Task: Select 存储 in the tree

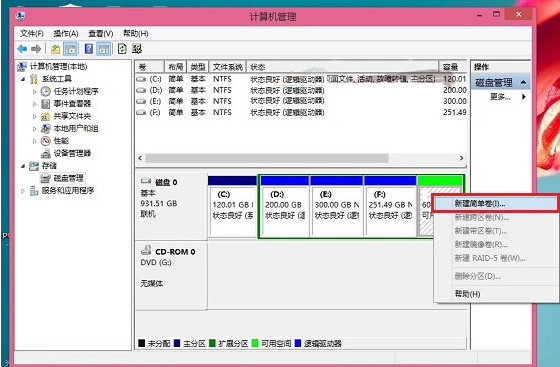Action: coord(49,166)
